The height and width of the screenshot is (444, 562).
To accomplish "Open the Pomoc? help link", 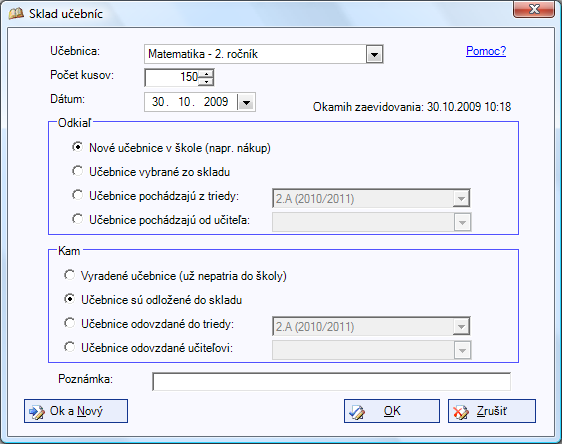I will (x=486, y=51).
